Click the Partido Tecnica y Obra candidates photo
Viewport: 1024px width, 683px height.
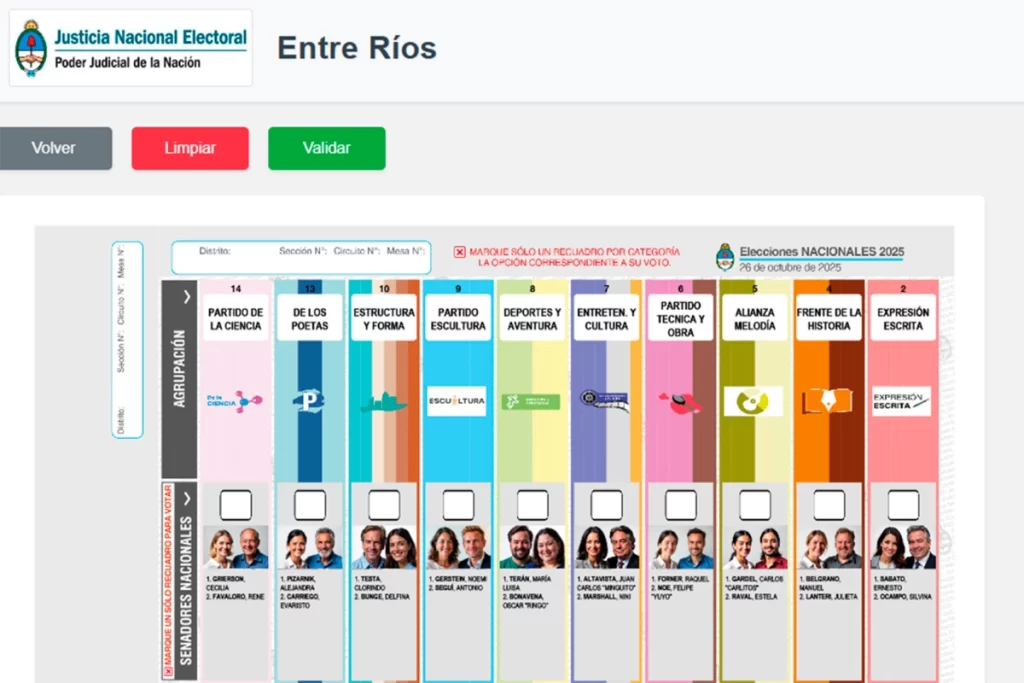tap(681, 548)
